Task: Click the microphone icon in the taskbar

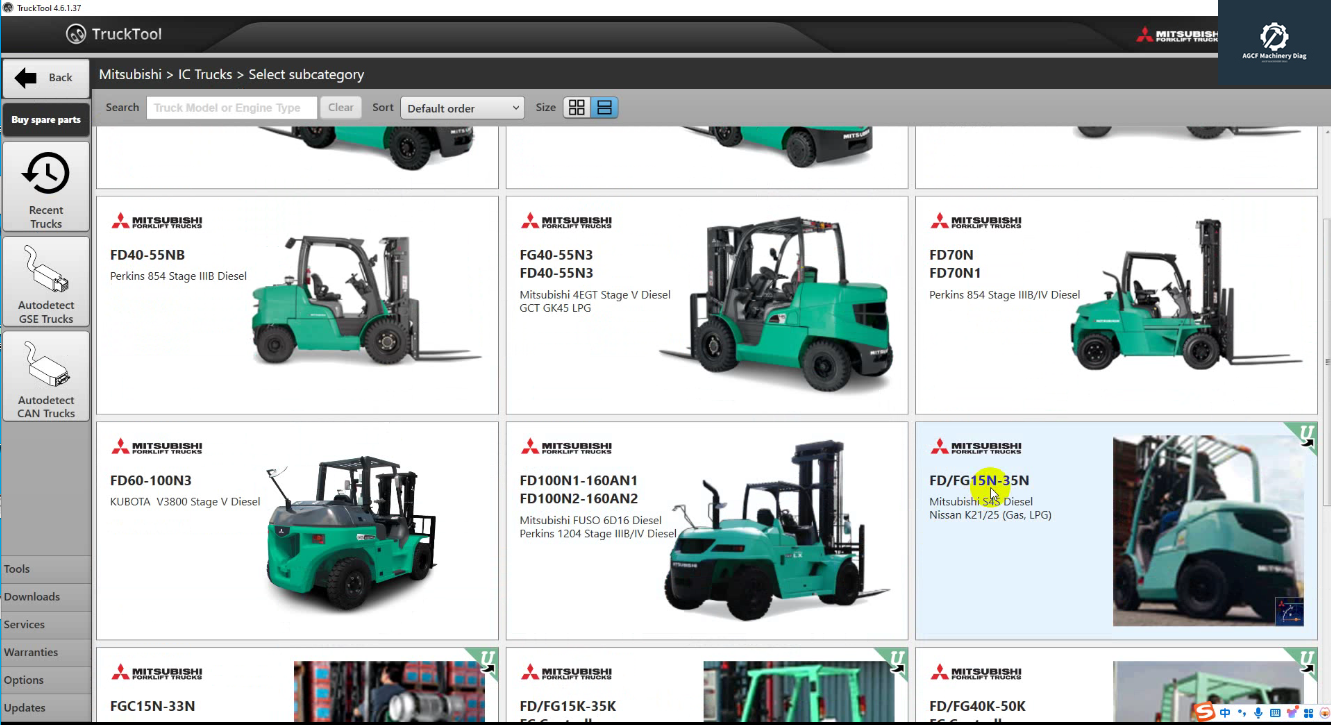Action: pos(1258,713)
